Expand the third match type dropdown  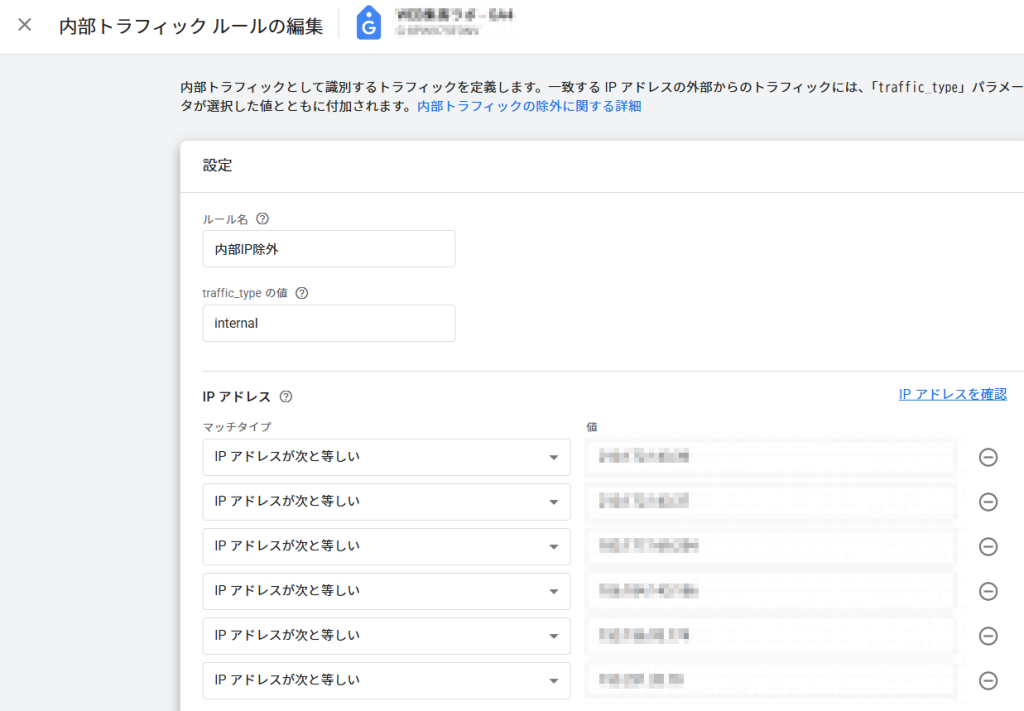coord(386,547)
